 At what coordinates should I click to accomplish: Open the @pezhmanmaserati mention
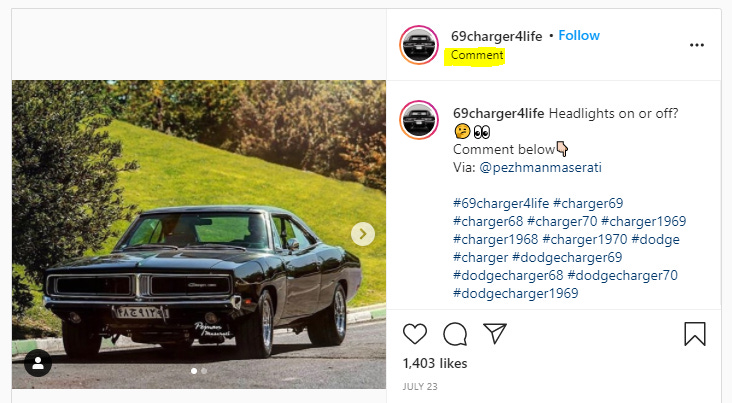[x=541, y=168]
